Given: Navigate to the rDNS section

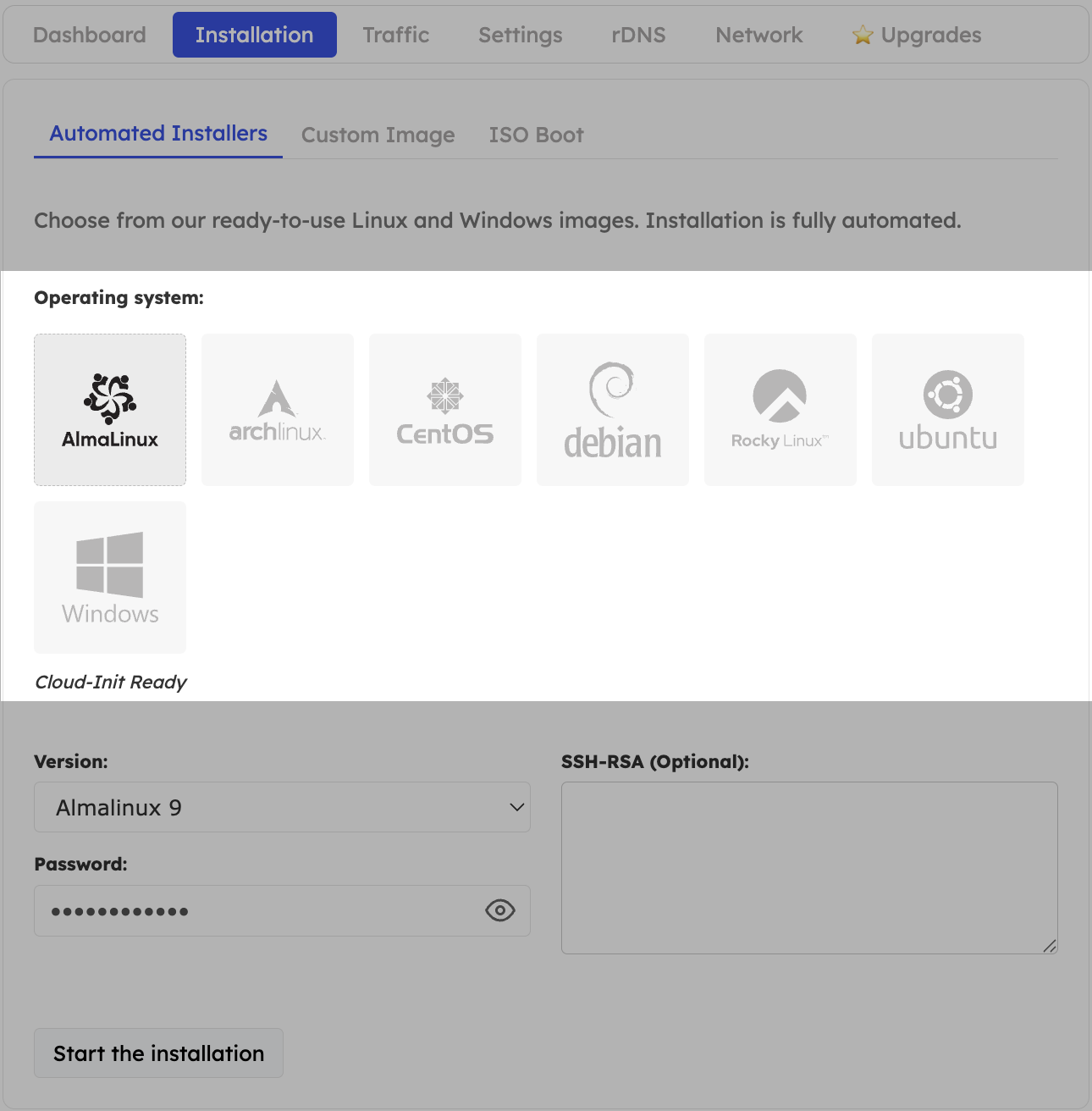Looking at the screenshot, I should point(637,35).
